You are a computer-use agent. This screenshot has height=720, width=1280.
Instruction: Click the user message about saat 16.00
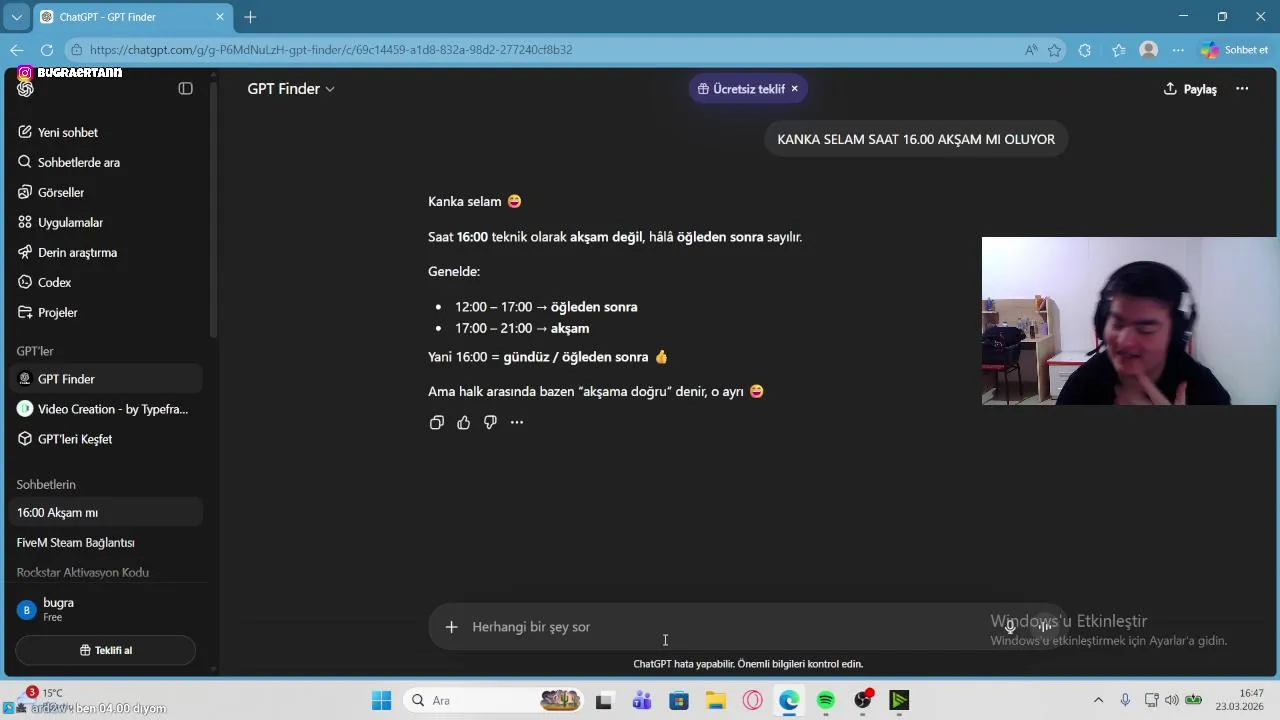click(916, 139)
